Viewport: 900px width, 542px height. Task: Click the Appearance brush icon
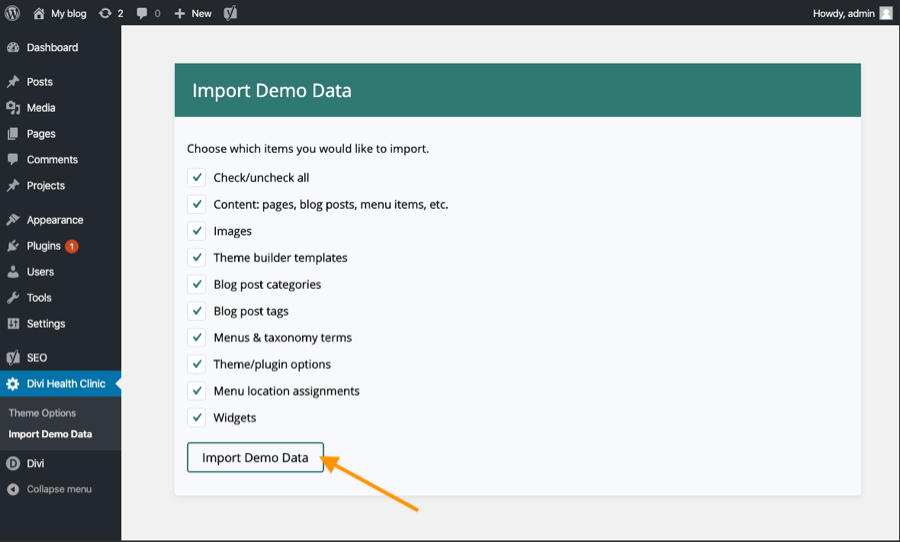(x=13, y=220)
